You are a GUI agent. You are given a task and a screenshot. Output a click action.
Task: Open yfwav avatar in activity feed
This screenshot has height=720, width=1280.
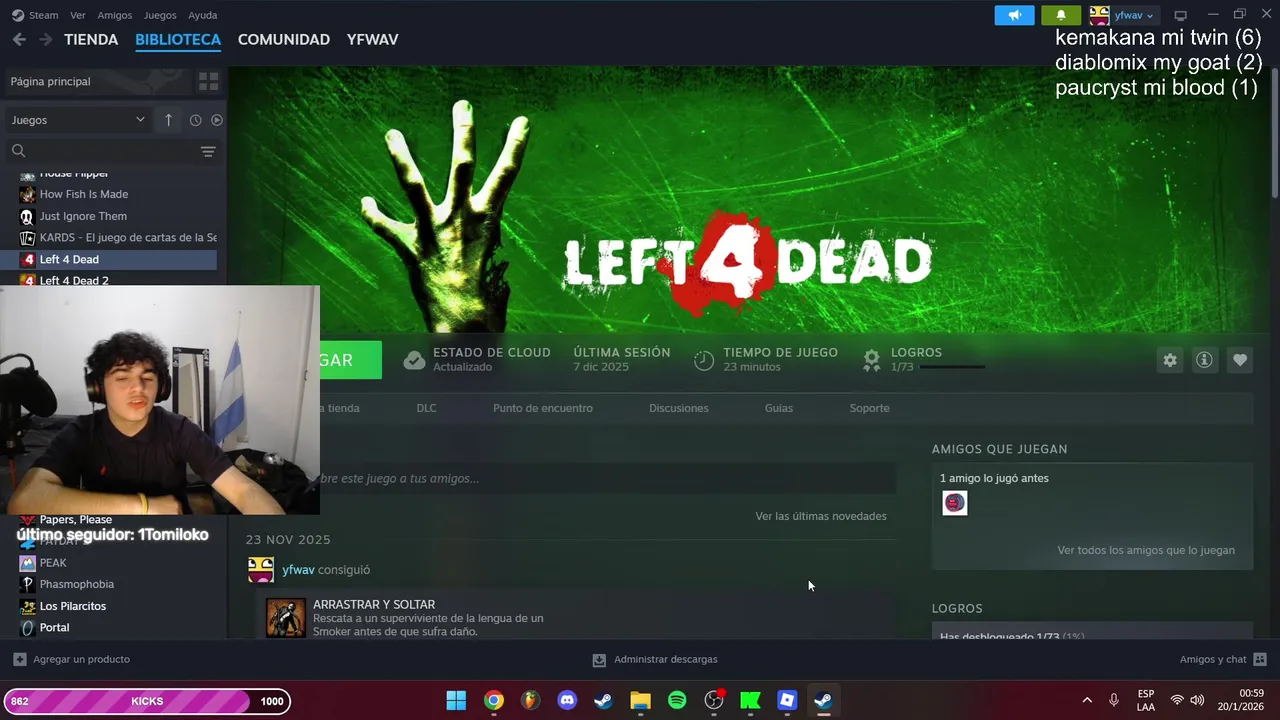(261, 570)
